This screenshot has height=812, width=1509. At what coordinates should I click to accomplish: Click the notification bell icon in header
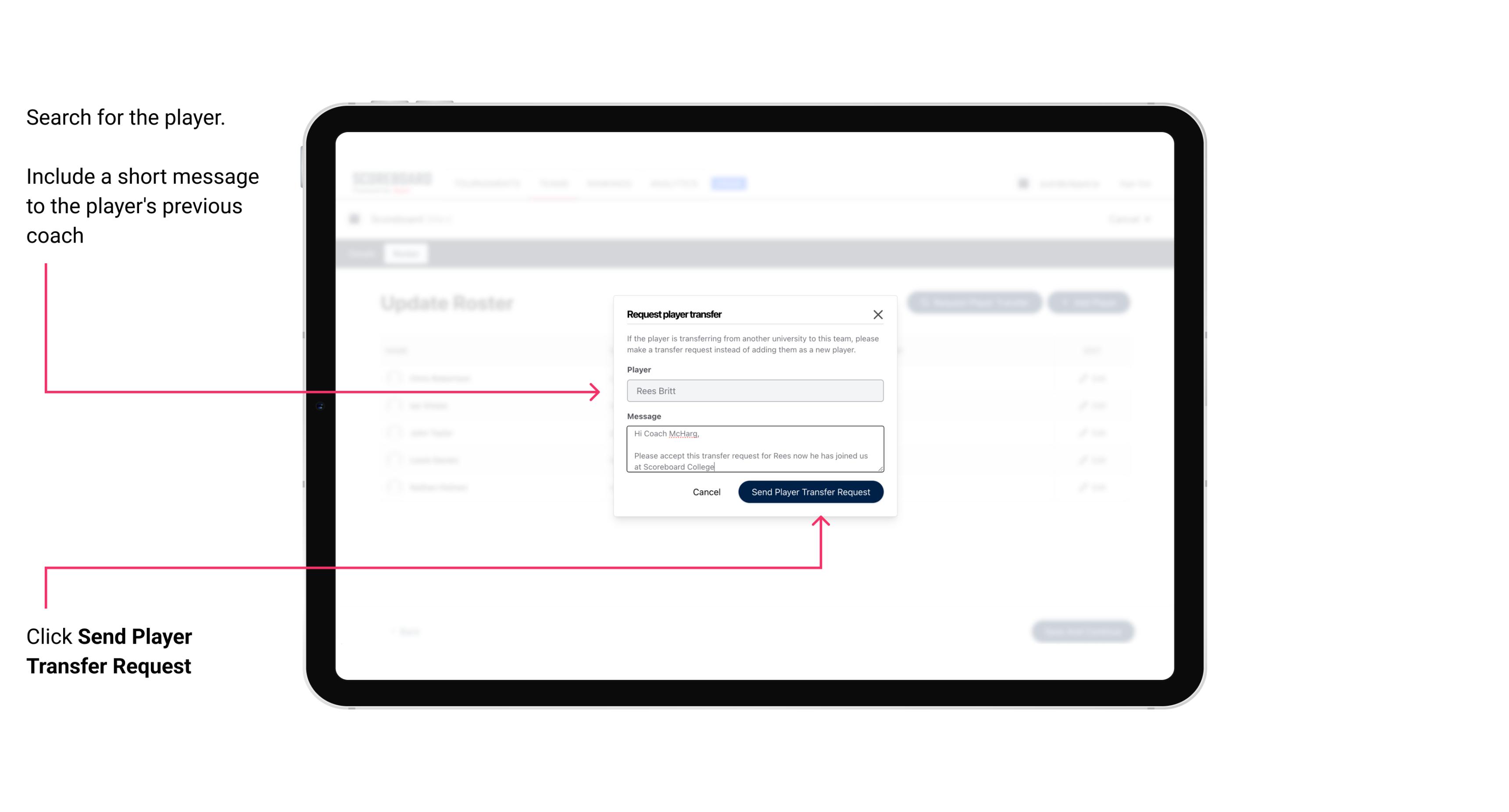click(x=1022, y=183)
